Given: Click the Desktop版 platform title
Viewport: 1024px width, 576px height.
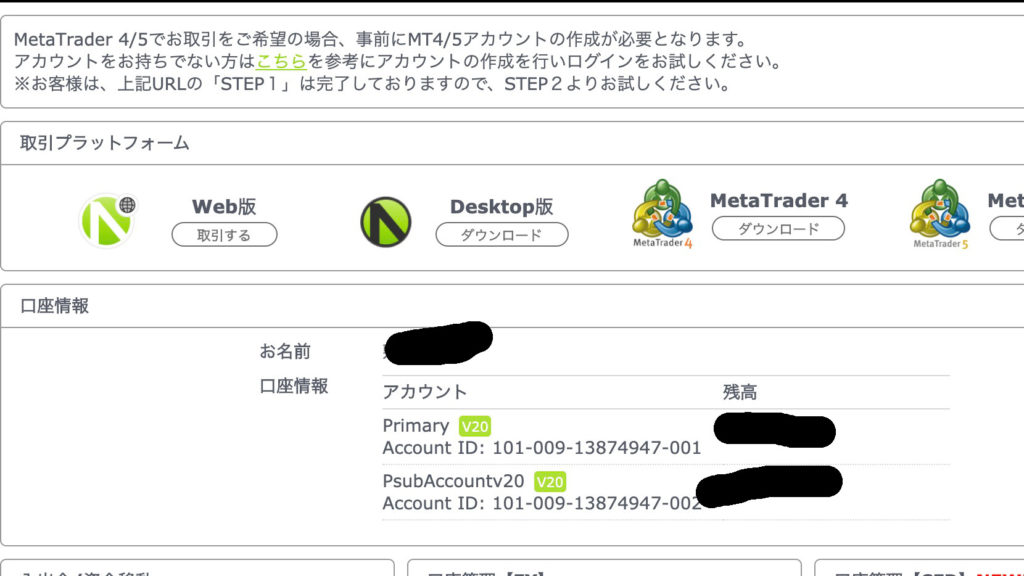Looking at the screenshot, I should coord(502,207).
